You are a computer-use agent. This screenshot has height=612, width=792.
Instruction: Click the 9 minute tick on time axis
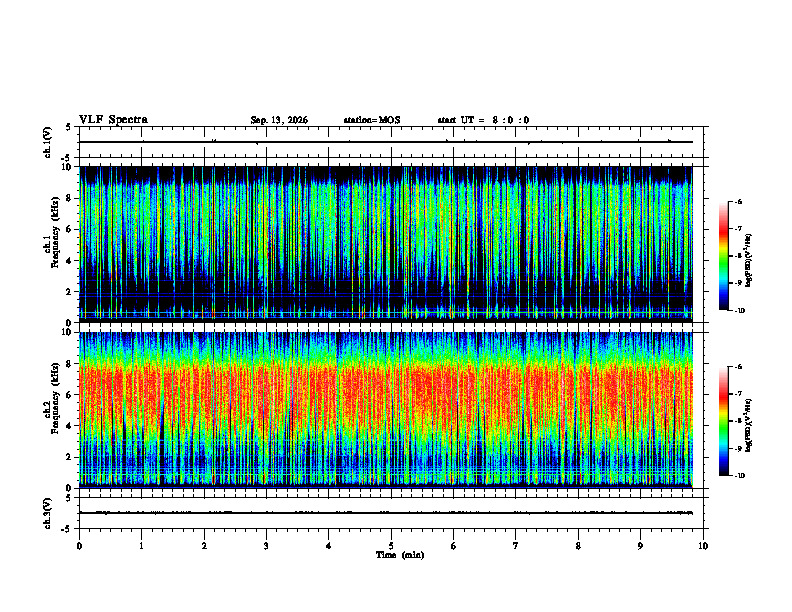640,546
